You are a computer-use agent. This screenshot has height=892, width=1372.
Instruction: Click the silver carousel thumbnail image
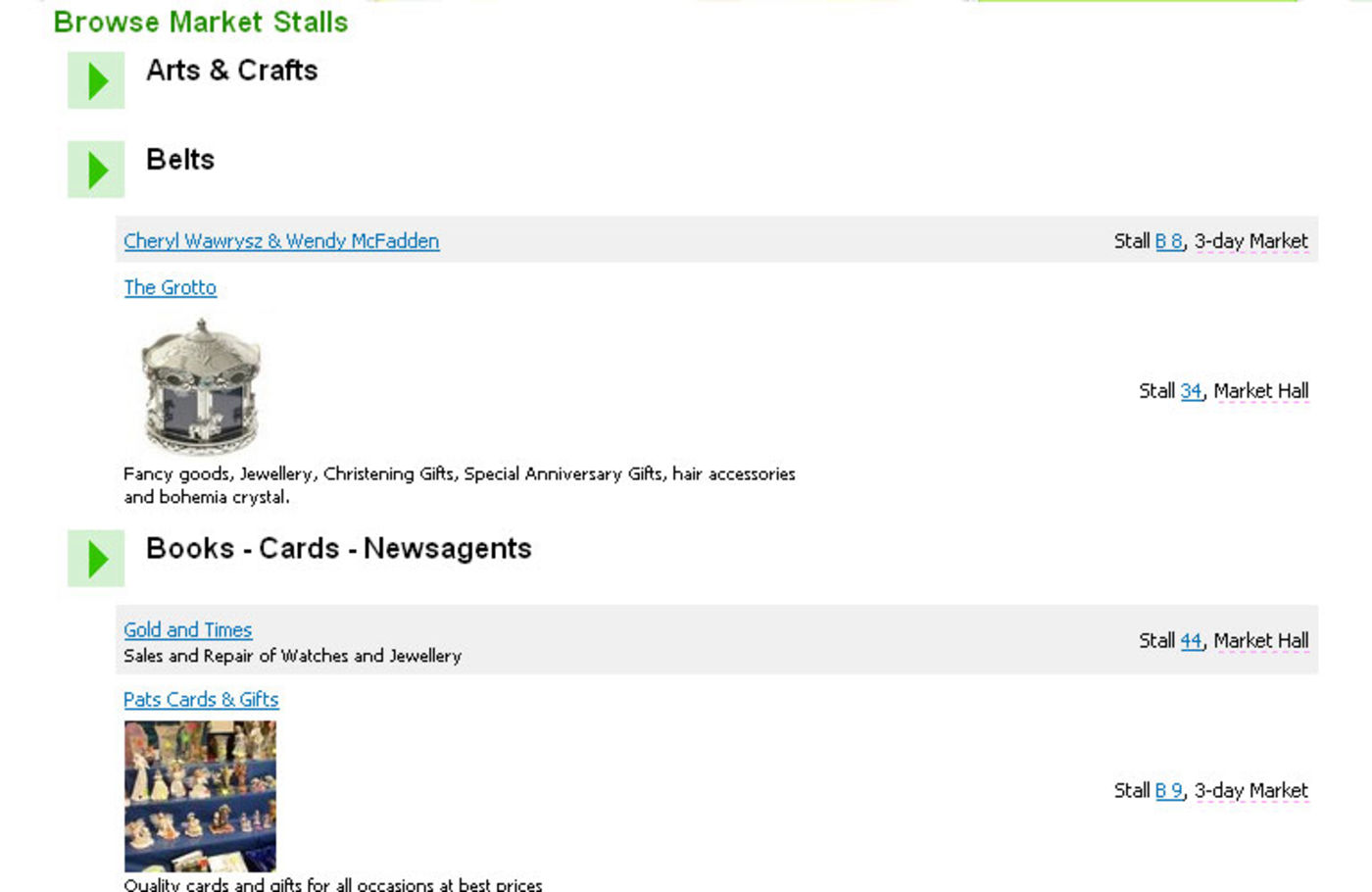[x=200, y=385]
